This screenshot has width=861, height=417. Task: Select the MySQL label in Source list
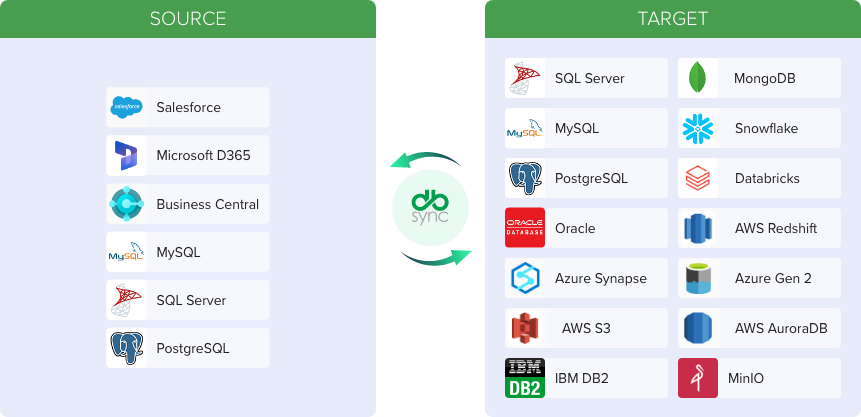[178, 252]
